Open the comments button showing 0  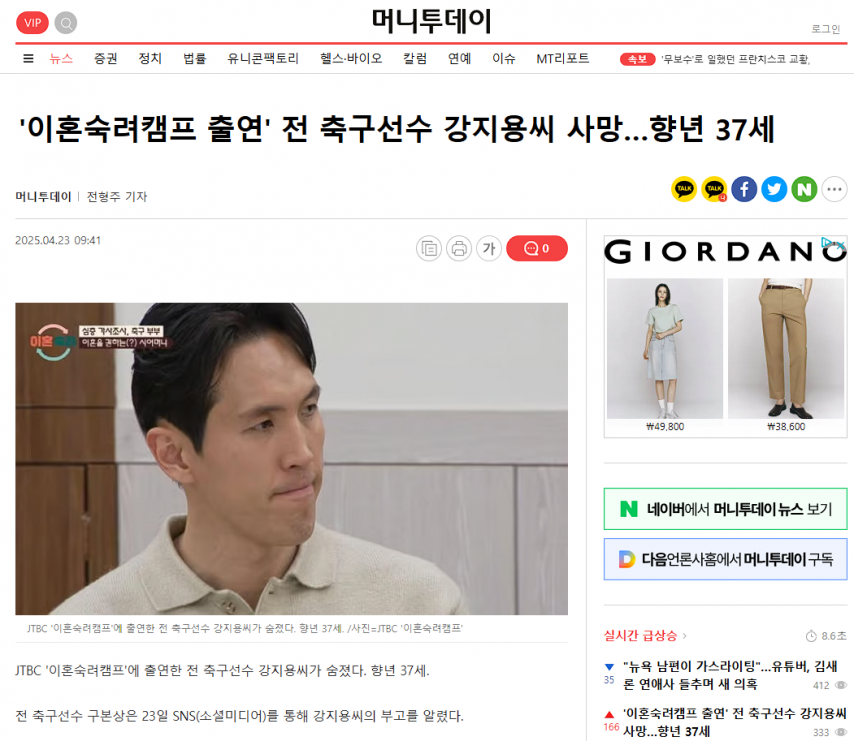pos(537,249)
